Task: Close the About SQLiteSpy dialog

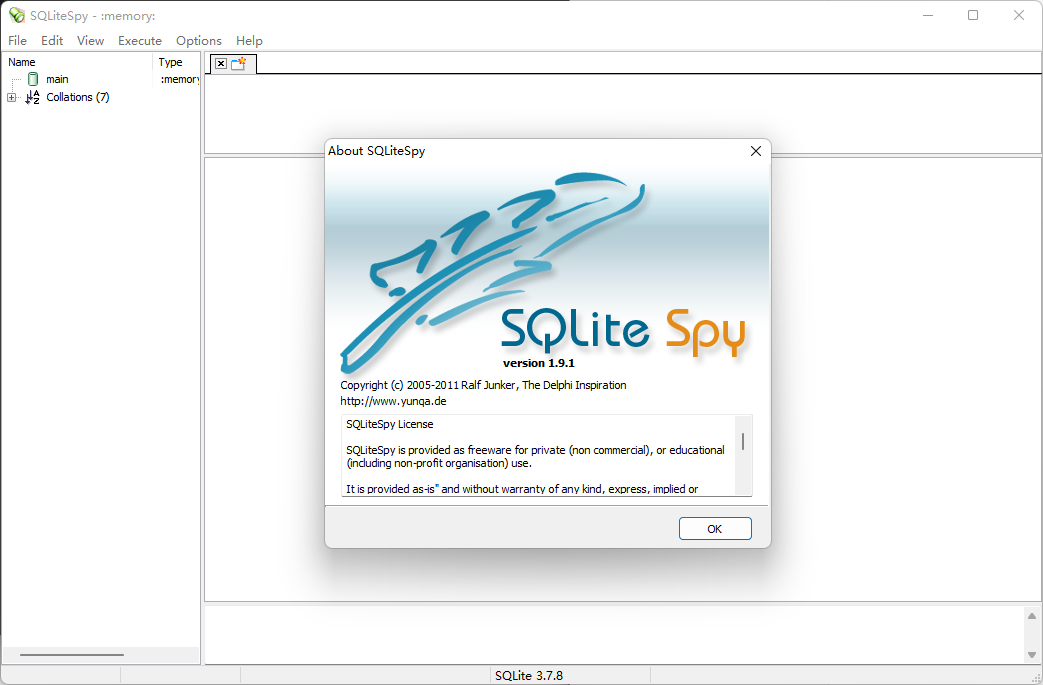Action: tap(756, 151)
